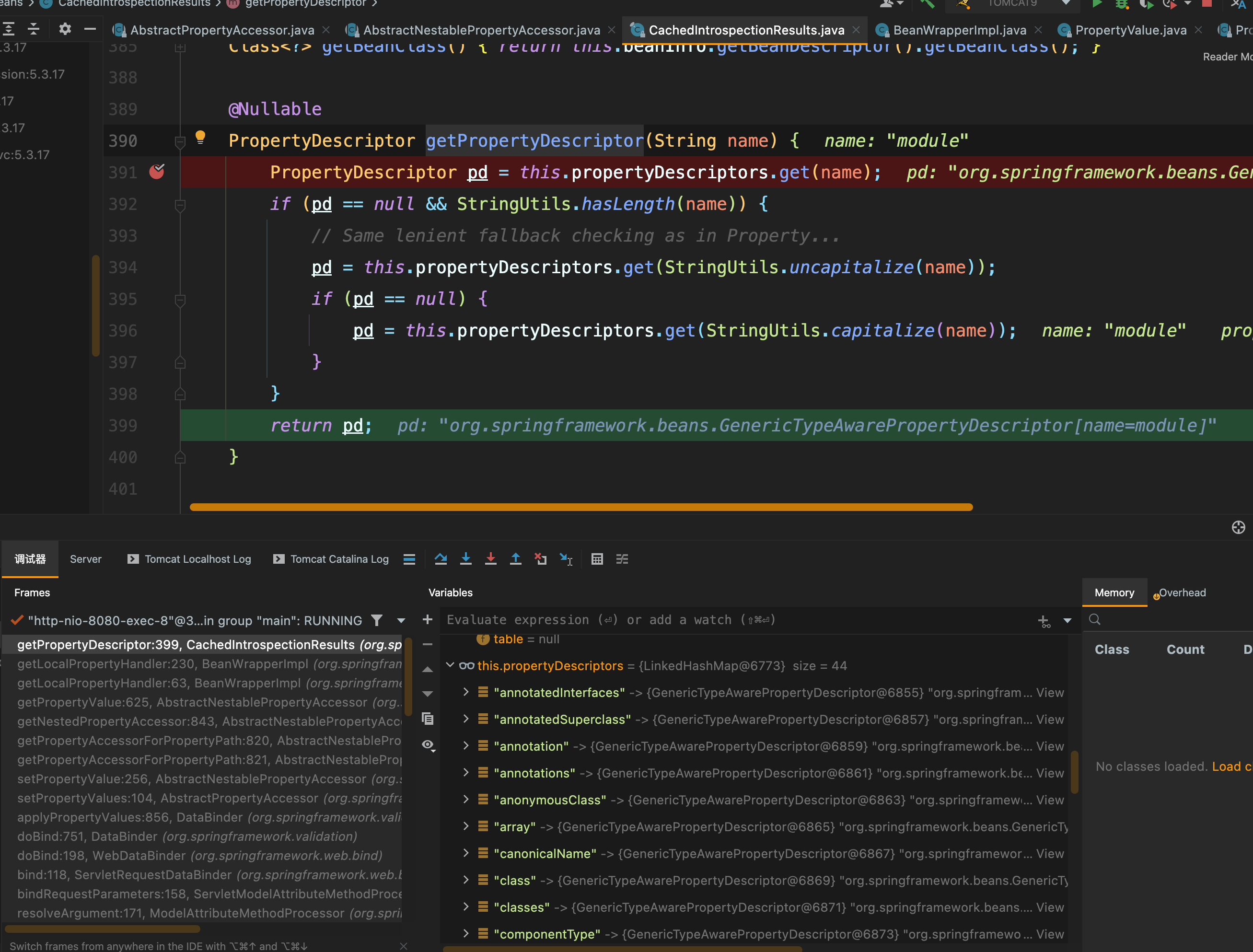Expand the "annotatedInterfaces" entry
This screenshot has height=952, width=1253.
[466, 691]
